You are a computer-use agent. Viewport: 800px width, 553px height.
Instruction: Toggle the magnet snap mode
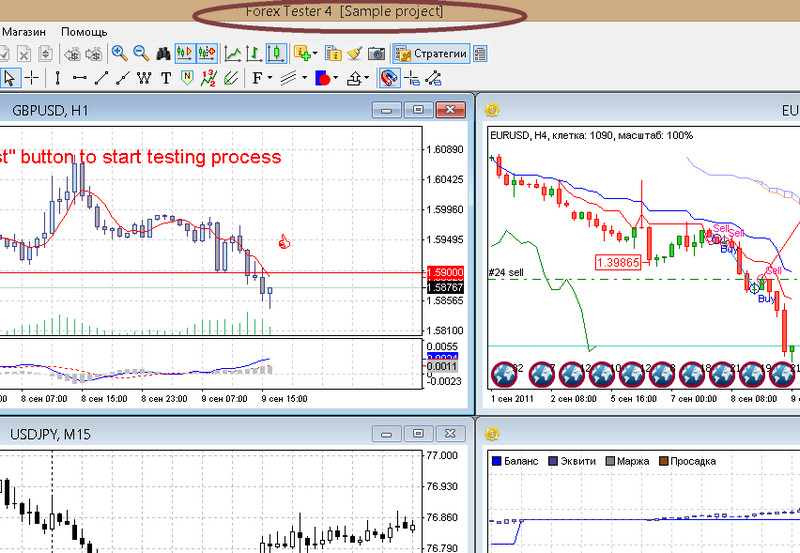[390, 78]
